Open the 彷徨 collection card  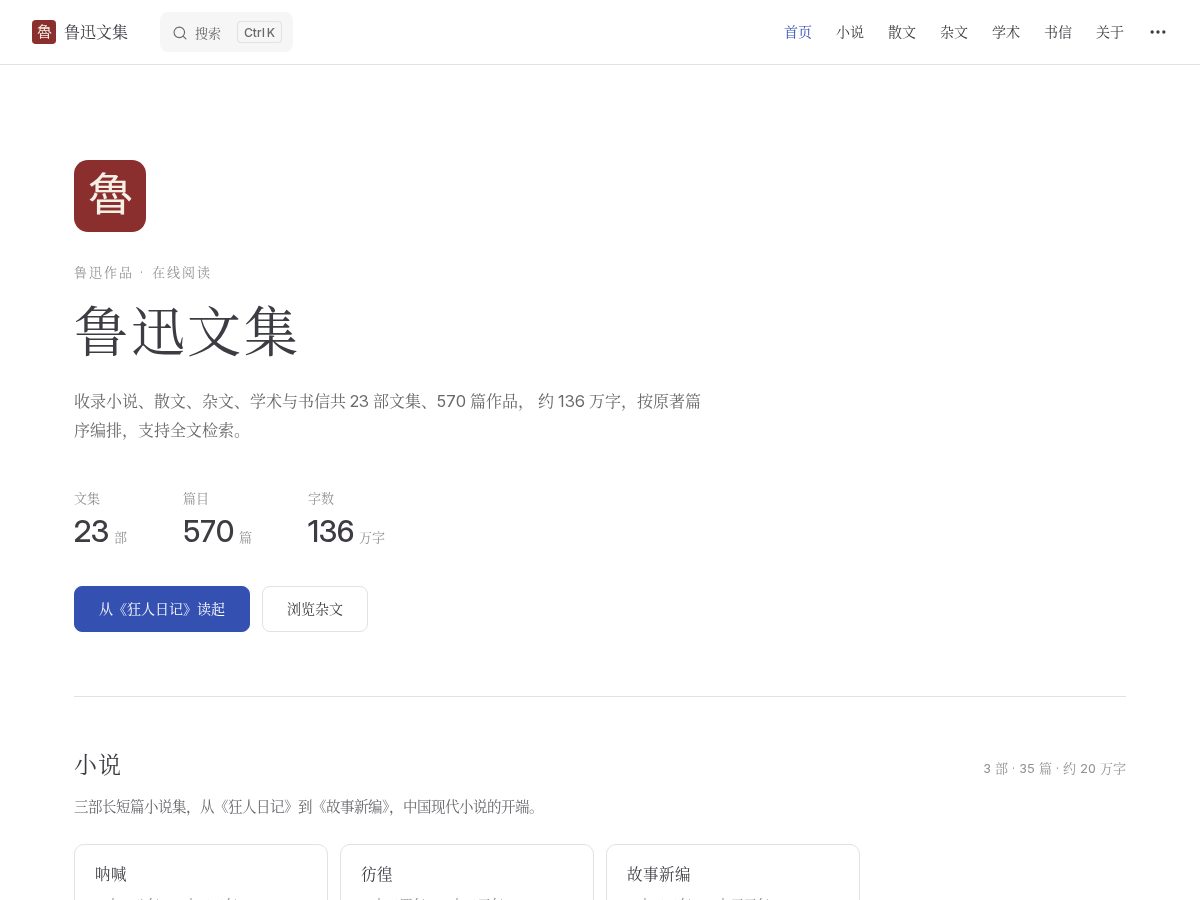(467, 872)
